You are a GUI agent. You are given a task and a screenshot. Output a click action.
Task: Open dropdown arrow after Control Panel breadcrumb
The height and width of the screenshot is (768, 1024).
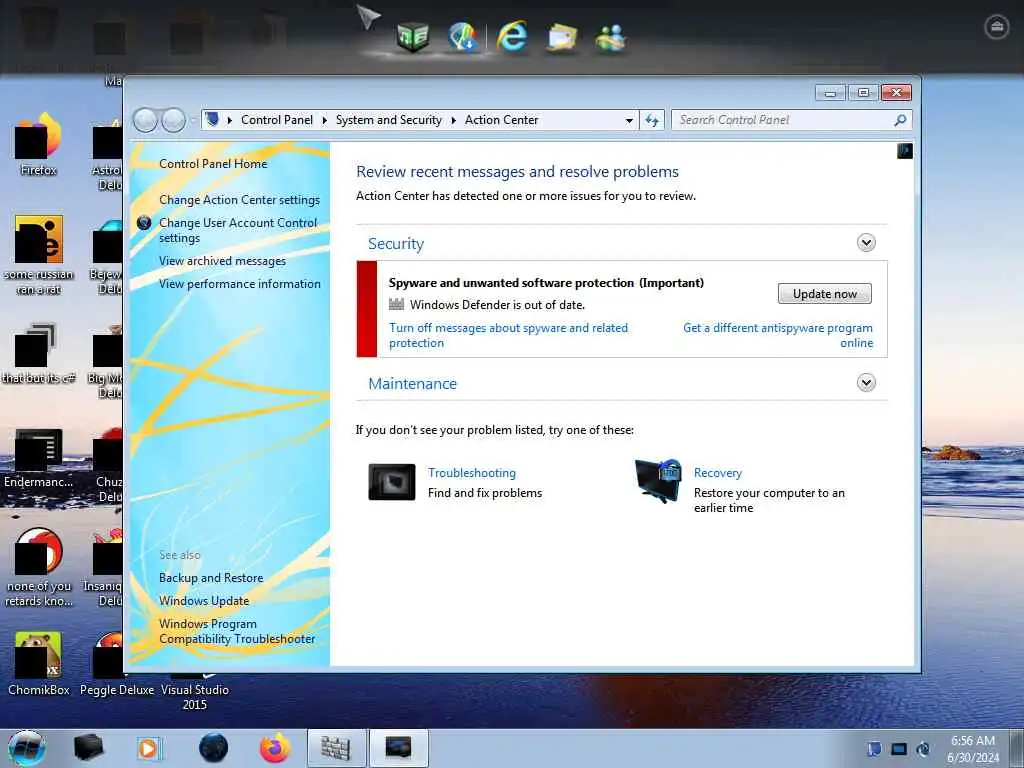[x=324, y=120]
